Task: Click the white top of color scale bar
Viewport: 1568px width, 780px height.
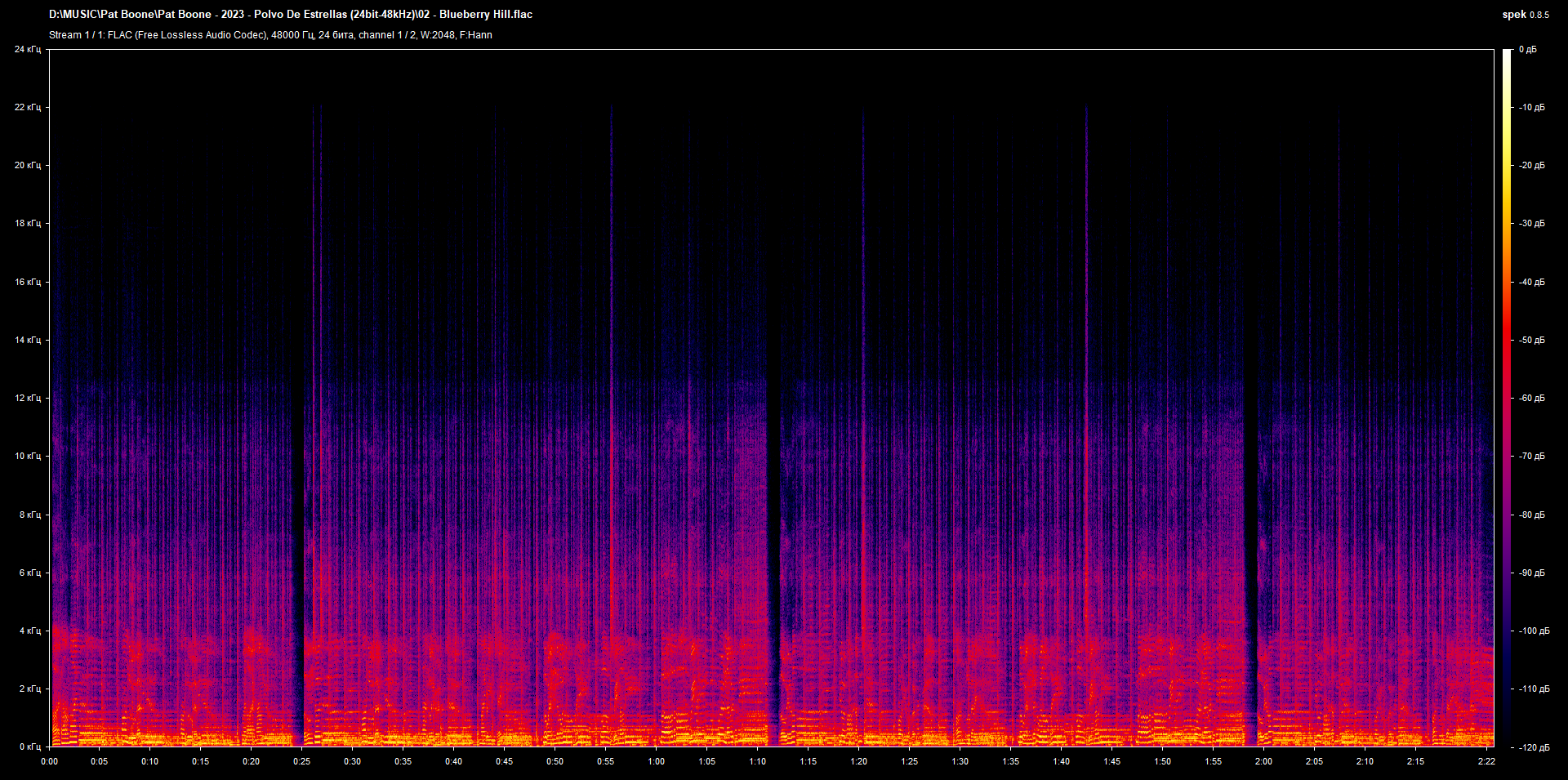Action: click(1507, 56)
